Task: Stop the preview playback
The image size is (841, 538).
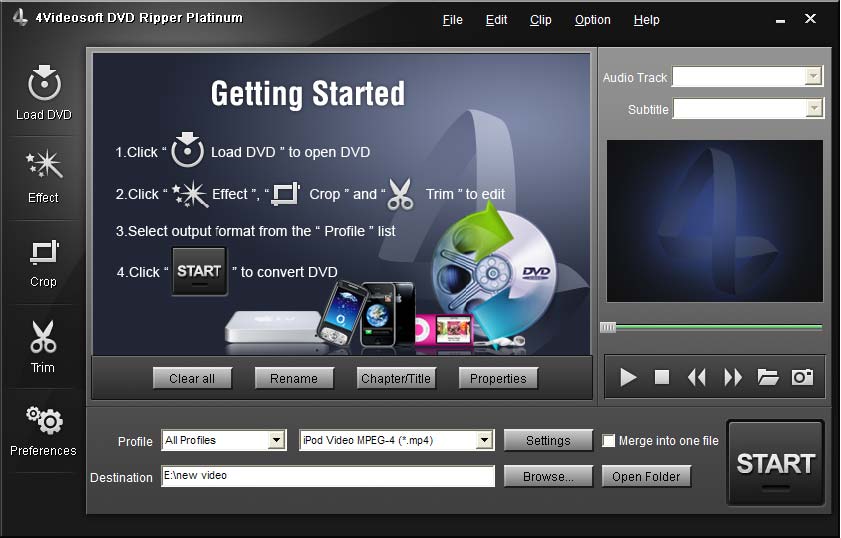Action: 662,377
